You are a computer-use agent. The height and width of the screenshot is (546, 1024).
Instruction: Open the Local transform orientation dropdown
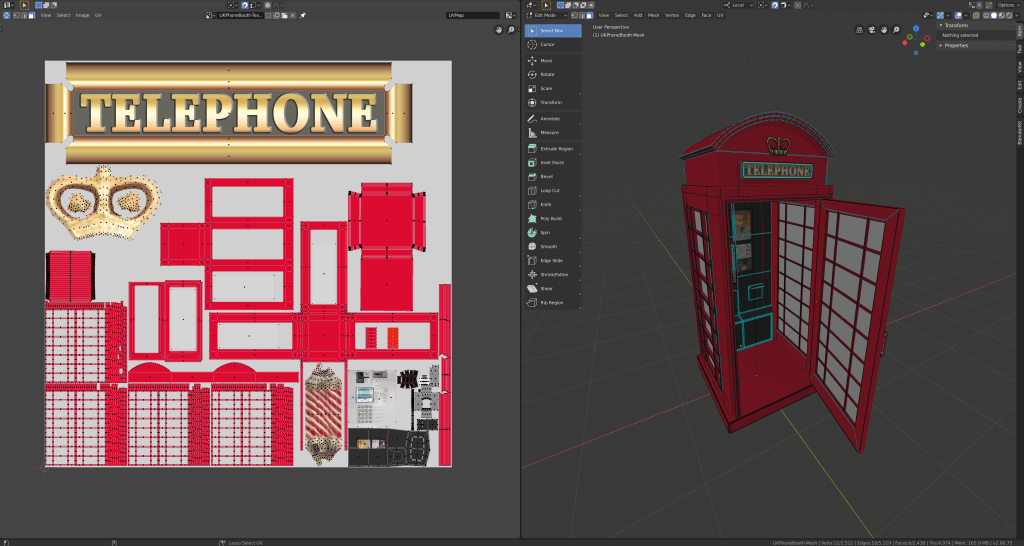(x=740, y=5)
